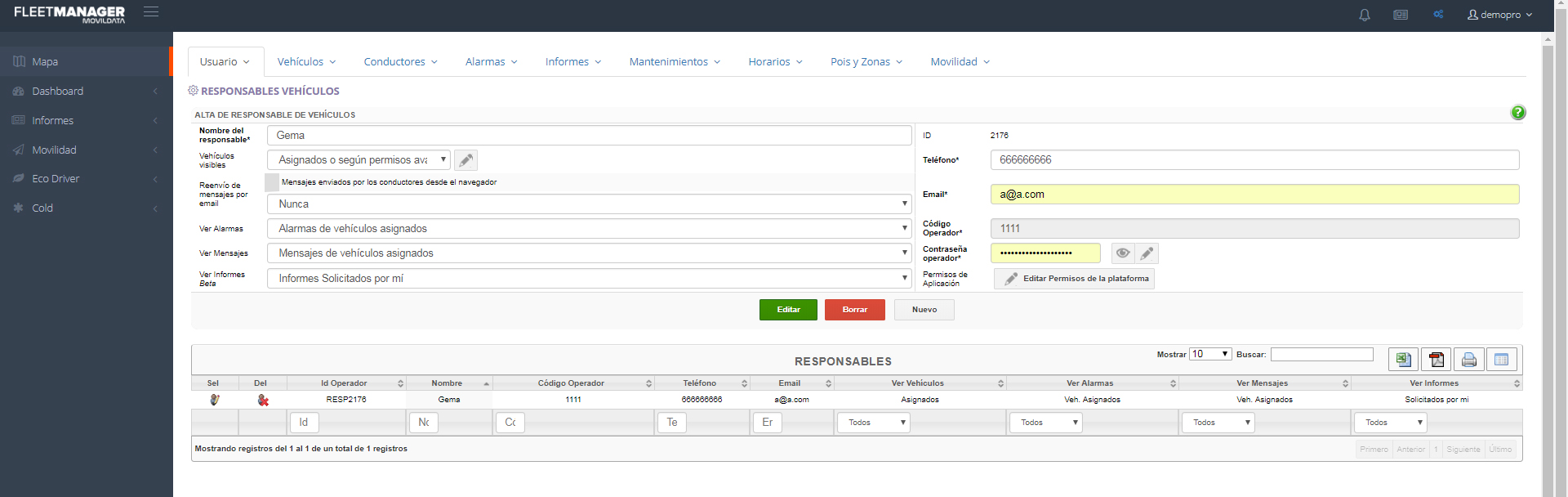Print the responsables table

[x=1468, y=360]
